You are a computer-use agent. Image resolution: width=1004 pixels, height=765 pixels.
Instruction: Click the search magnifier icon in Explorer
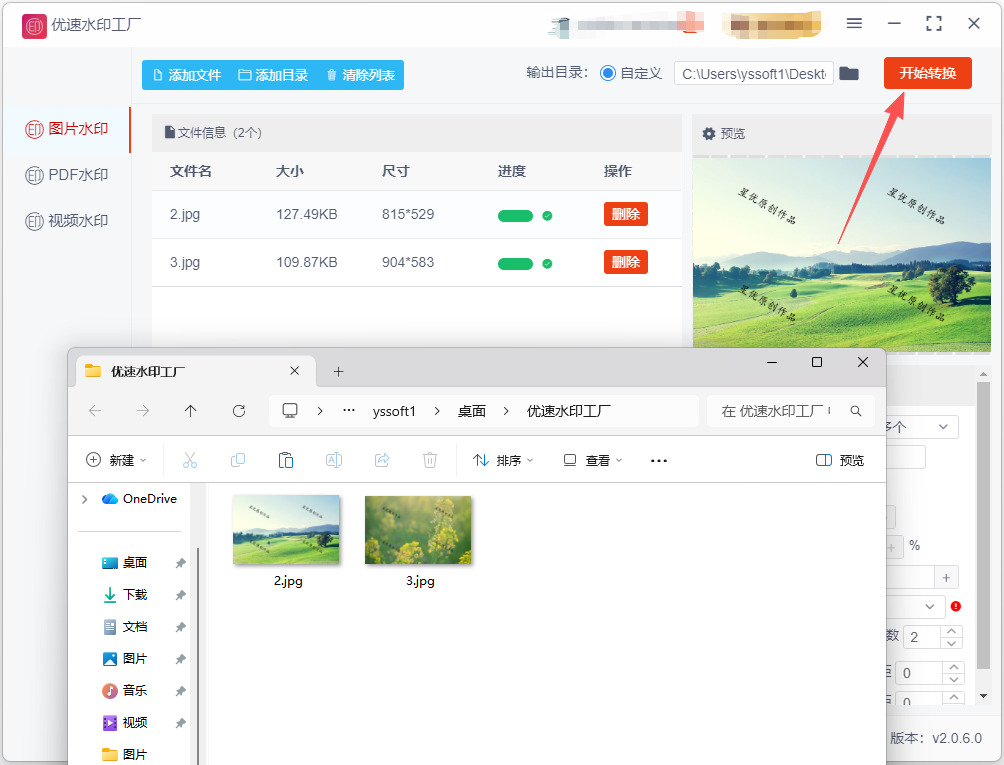[x=855, y=411]
